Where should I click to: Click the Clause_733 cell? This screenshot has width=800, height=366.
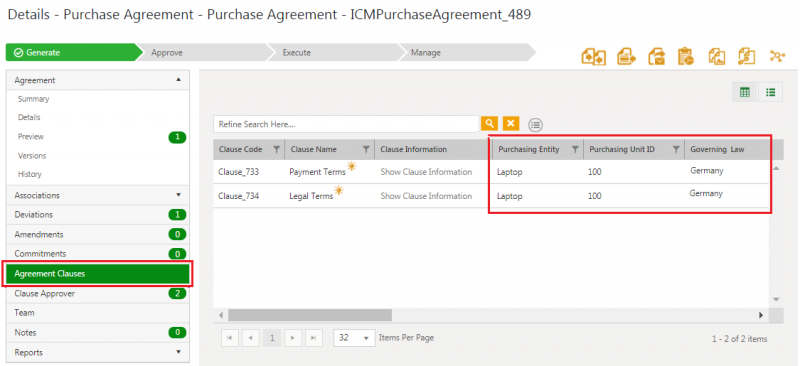point(239,172)
